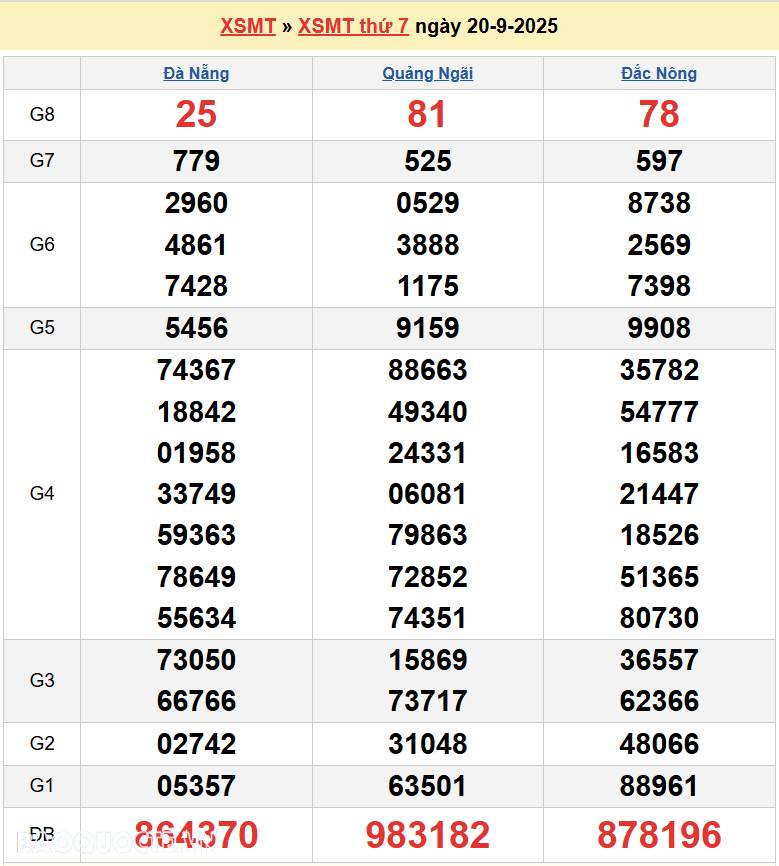Open the Đà Nẵng province link
779x866 pixels.
click(x=196, y=73)
